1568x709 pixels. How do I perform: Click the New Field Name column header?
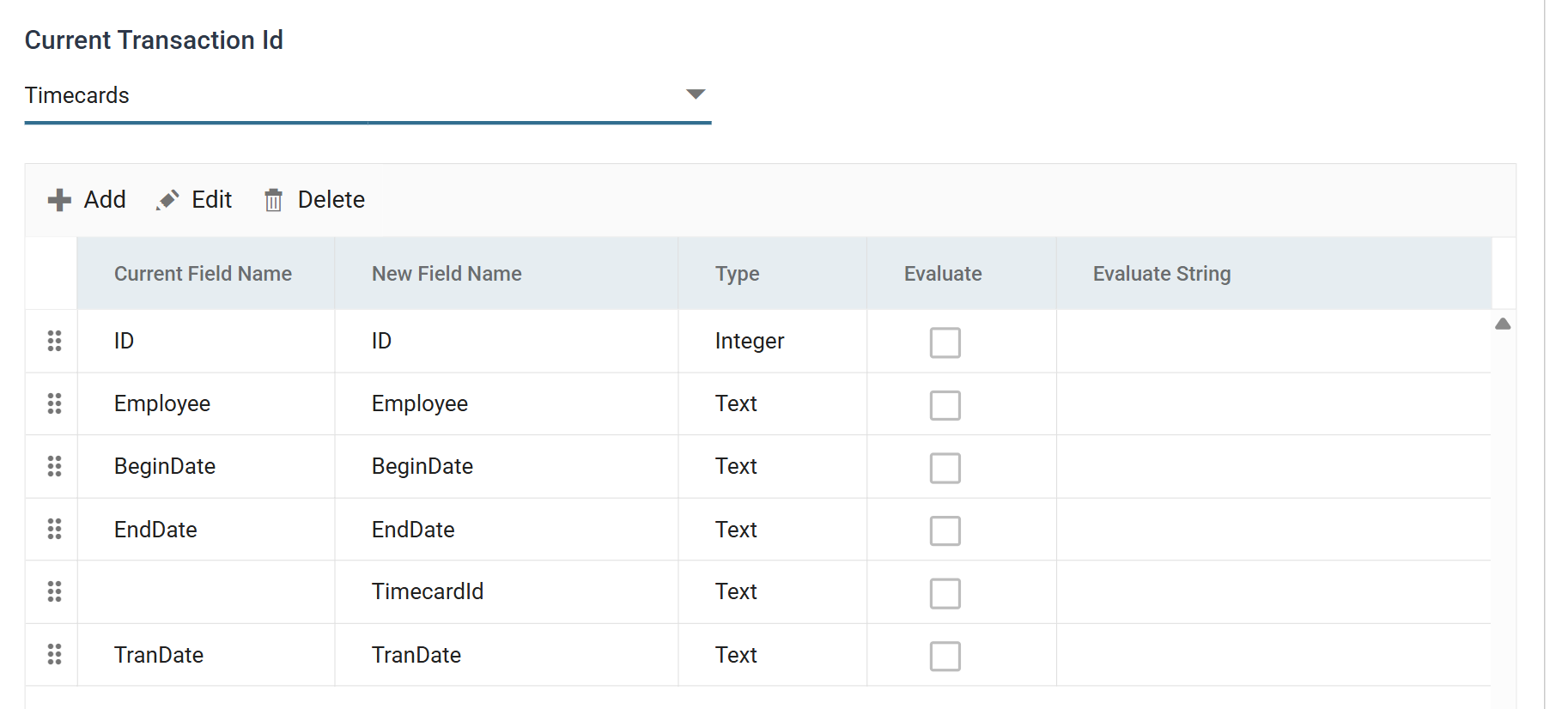point(507,274)
